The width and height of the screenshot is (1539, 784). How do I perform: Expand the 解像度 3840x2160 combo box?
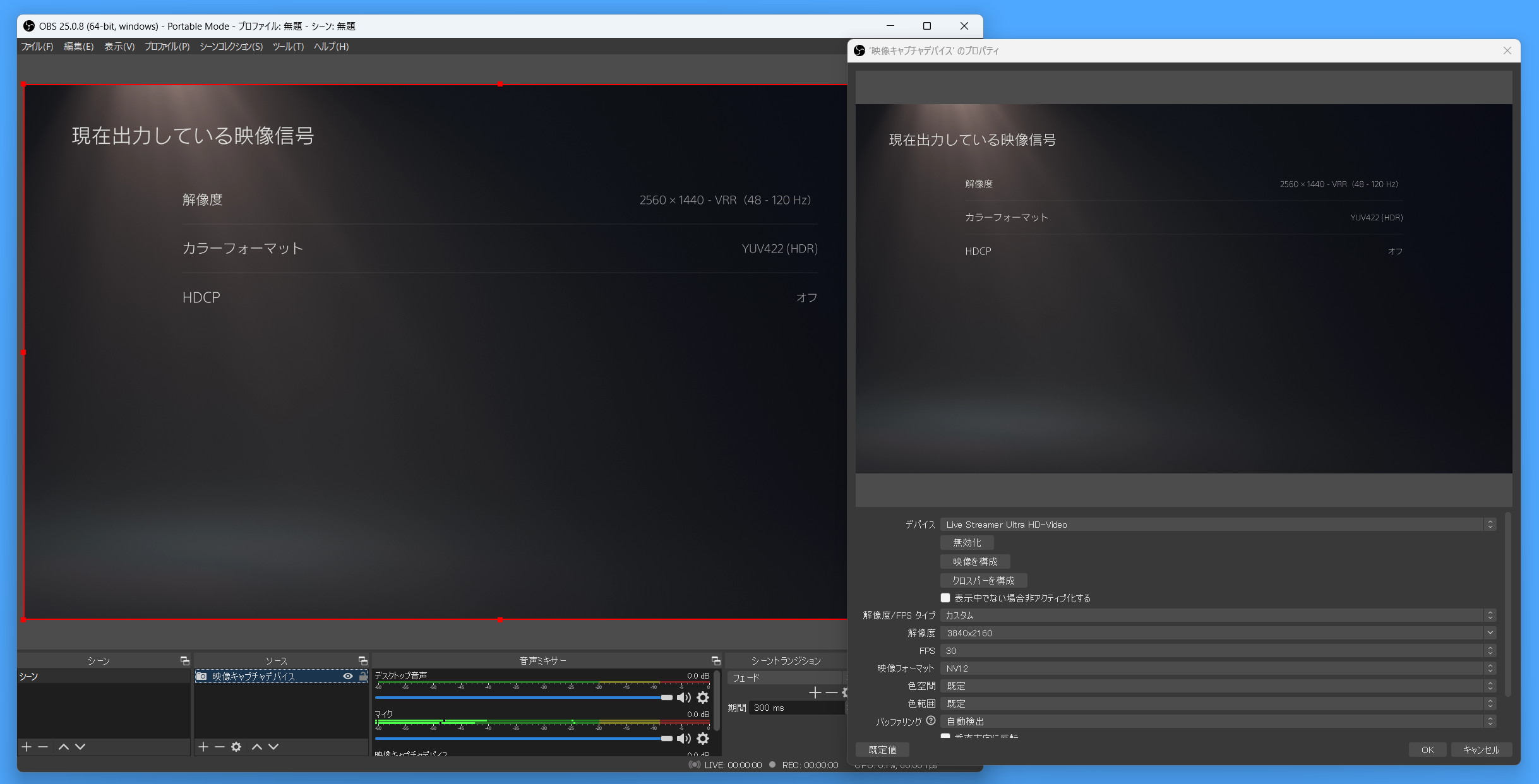pyautogui.click(x=1218, y=633)
